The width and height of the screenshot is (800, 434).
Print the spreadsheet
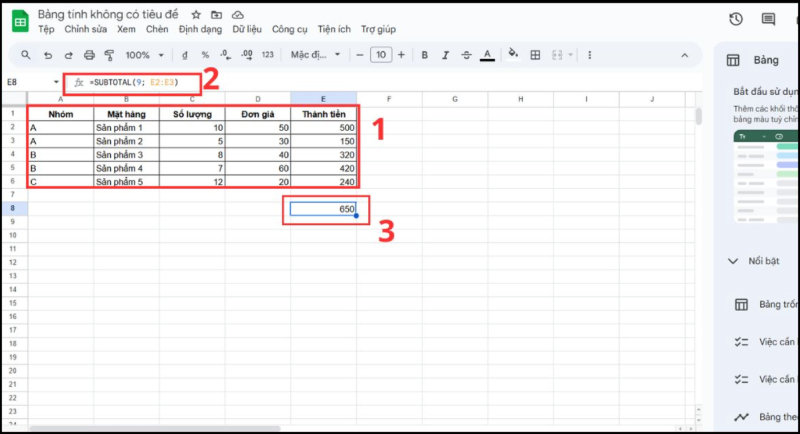click(x=89, y=55)
